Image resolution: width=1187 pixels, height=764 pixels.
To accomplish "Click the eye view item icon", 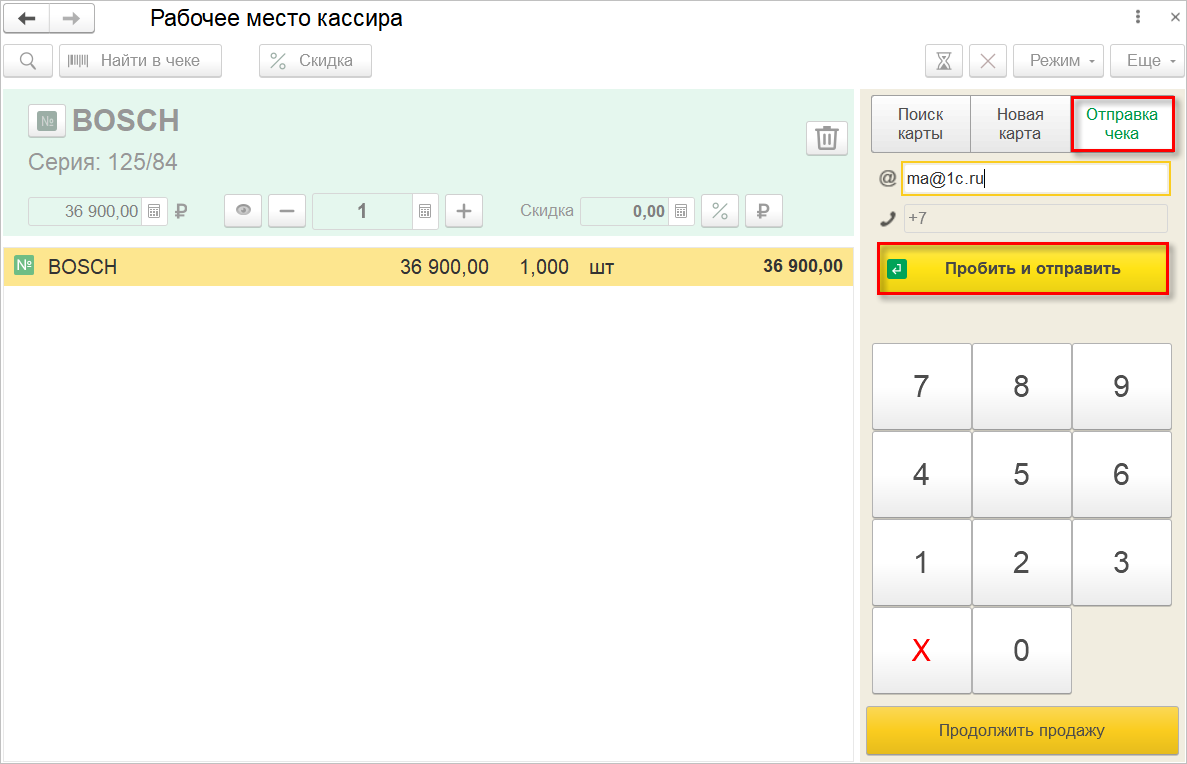I will coord(243,210).
